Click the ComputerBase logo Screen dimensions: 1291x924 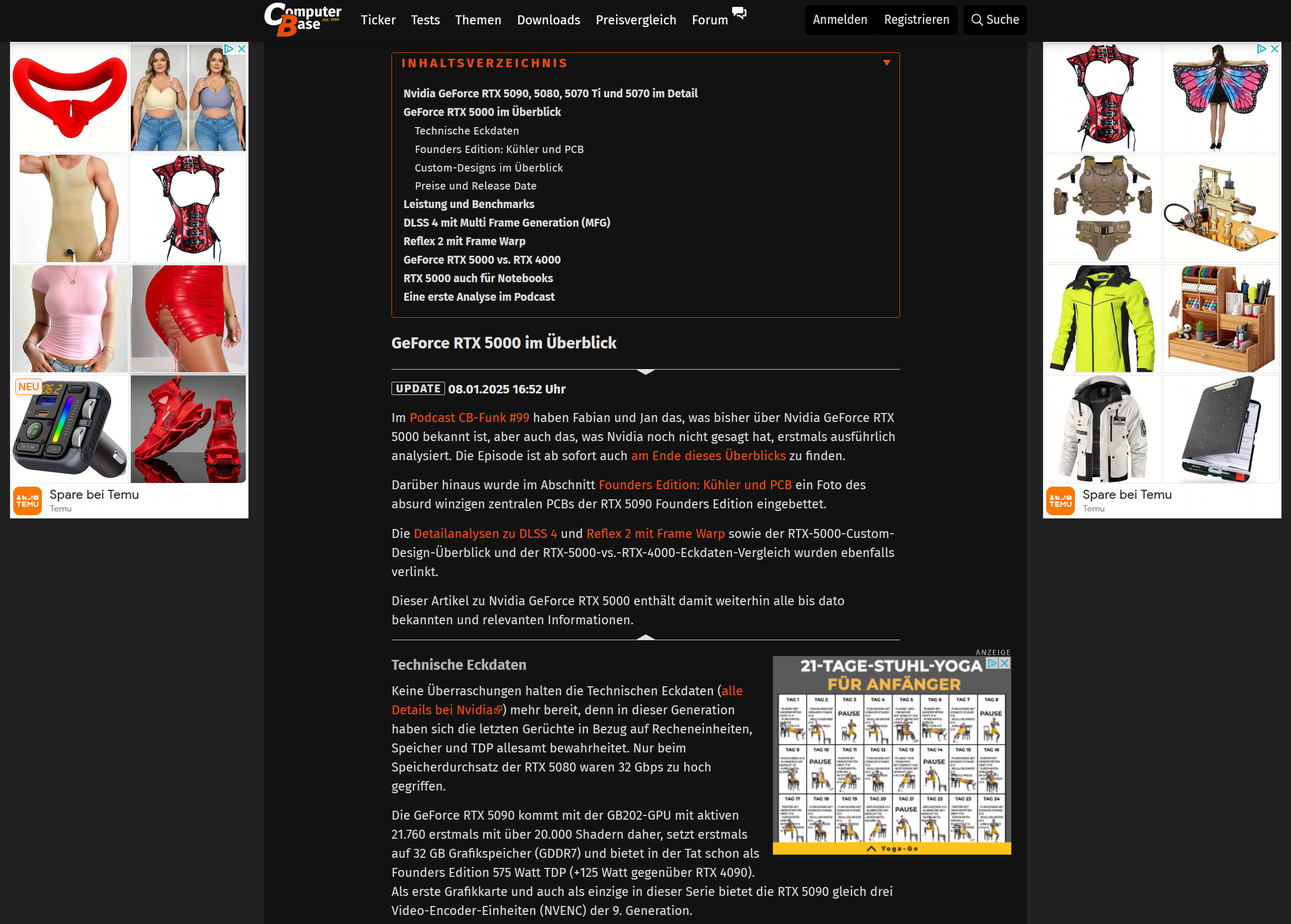point(302,20)
